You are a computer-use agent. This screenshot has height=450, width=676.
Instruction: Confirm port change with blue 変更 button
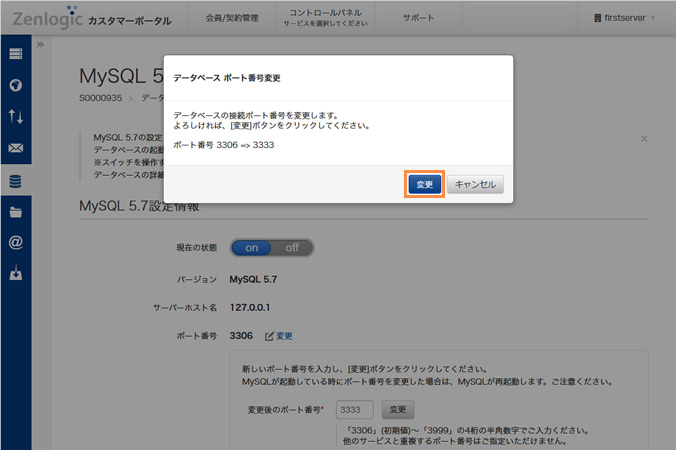coord(425,184)
